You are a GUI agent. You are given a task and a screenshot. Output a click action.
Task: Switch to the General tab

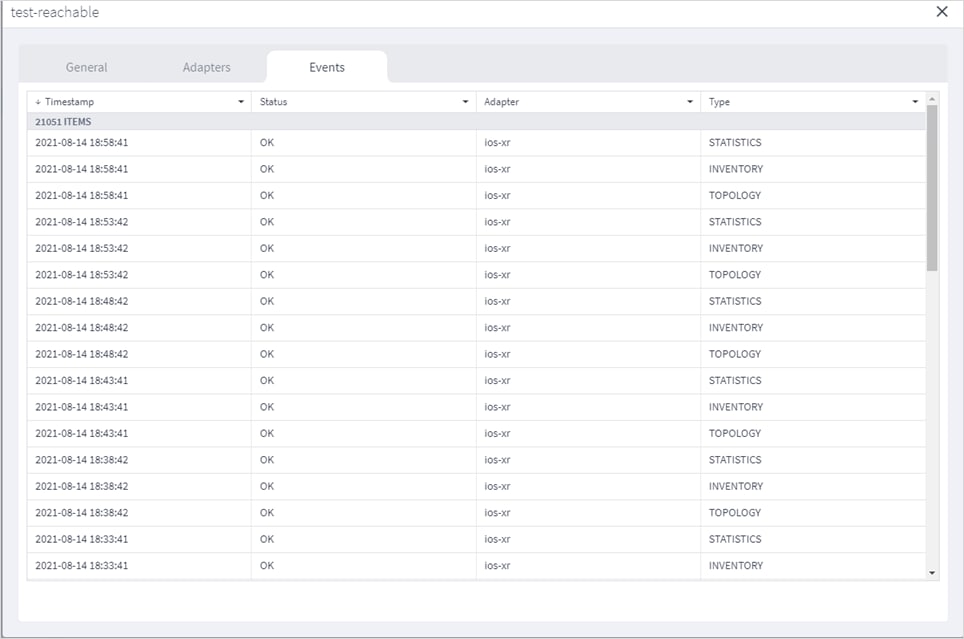click(x=86, y=67)
